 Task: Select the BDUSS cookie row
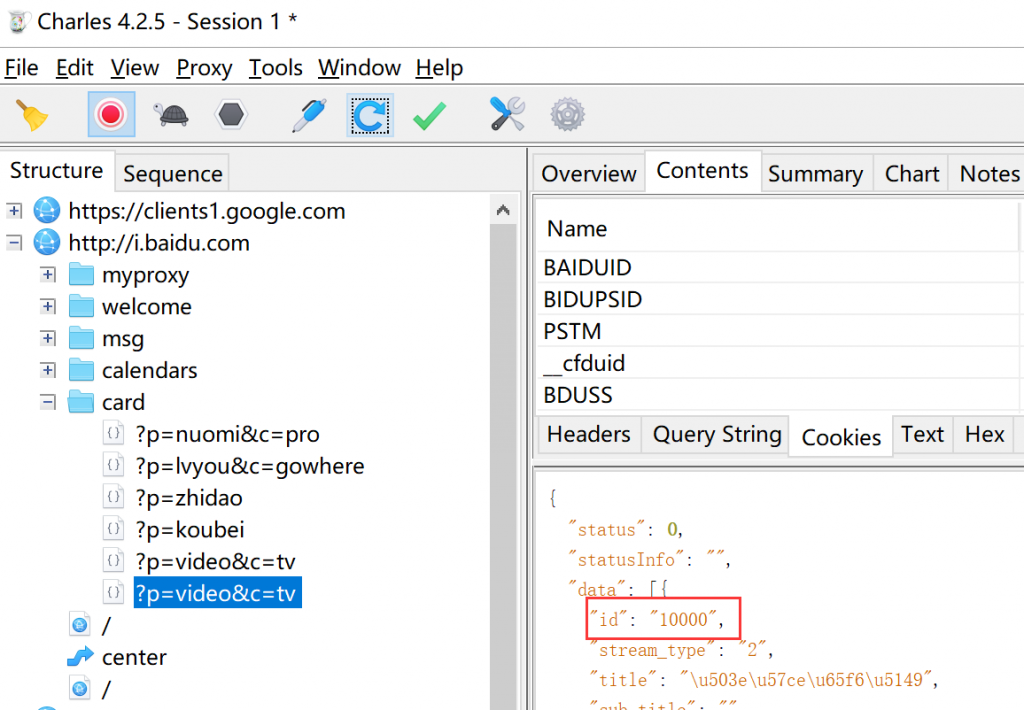[778, 395]
